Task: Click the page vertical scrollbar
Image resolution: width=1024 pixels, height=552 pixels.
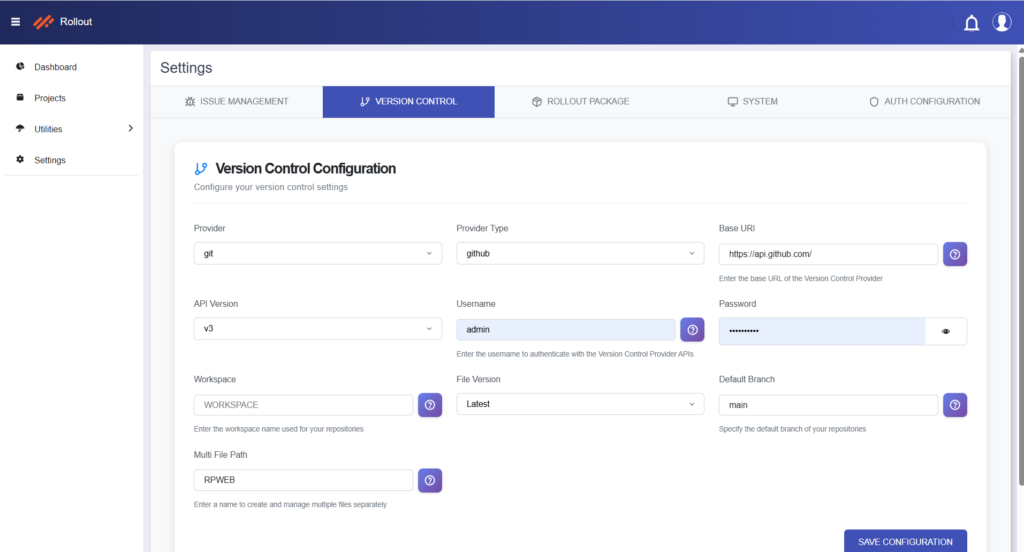Action: [x=1021, y=271]
